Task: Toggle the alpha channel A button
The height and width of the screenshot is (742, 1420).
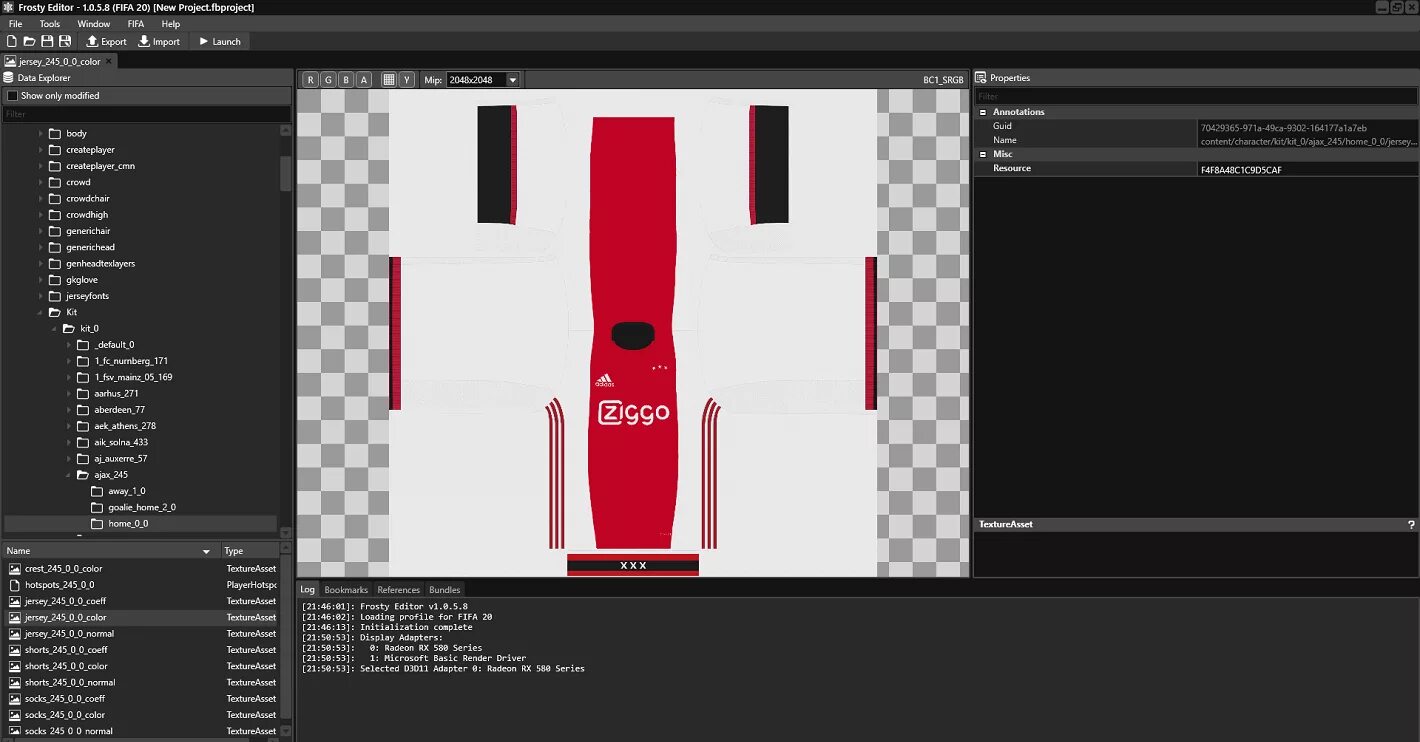Action: coord(363,80)
